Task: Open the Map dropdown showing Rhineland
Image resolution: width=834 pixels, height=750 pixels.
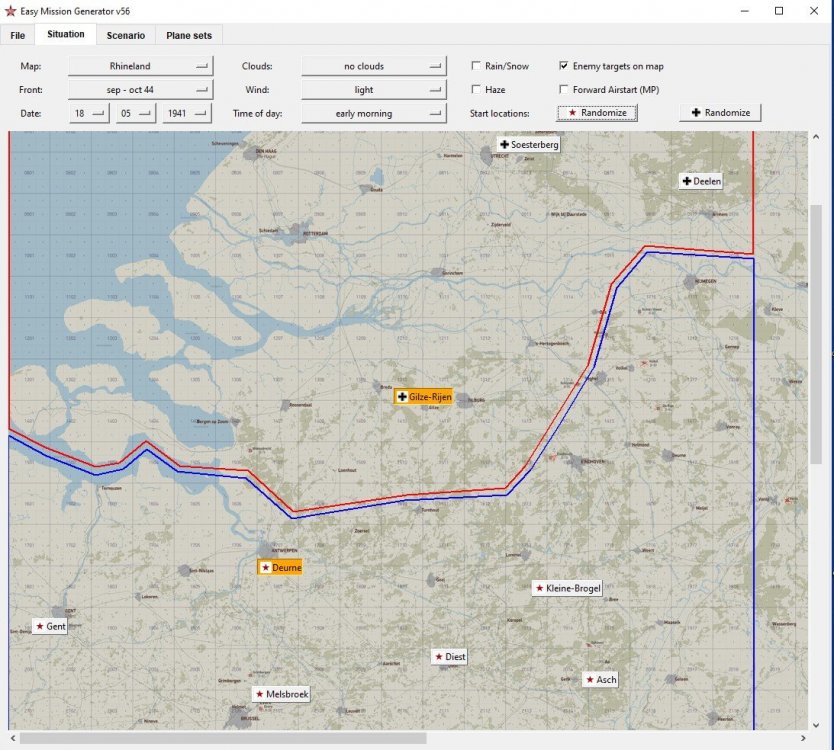Action: coord(140,66)
